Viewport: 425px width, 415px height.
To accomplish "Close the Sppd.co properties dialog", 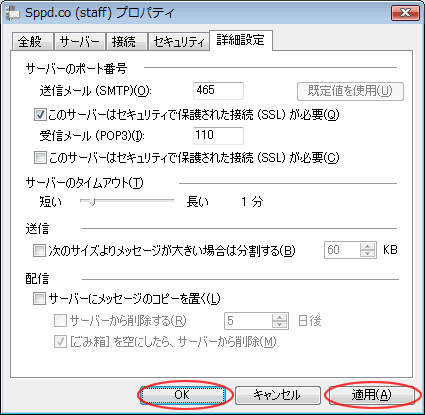I will pos(405,13).
